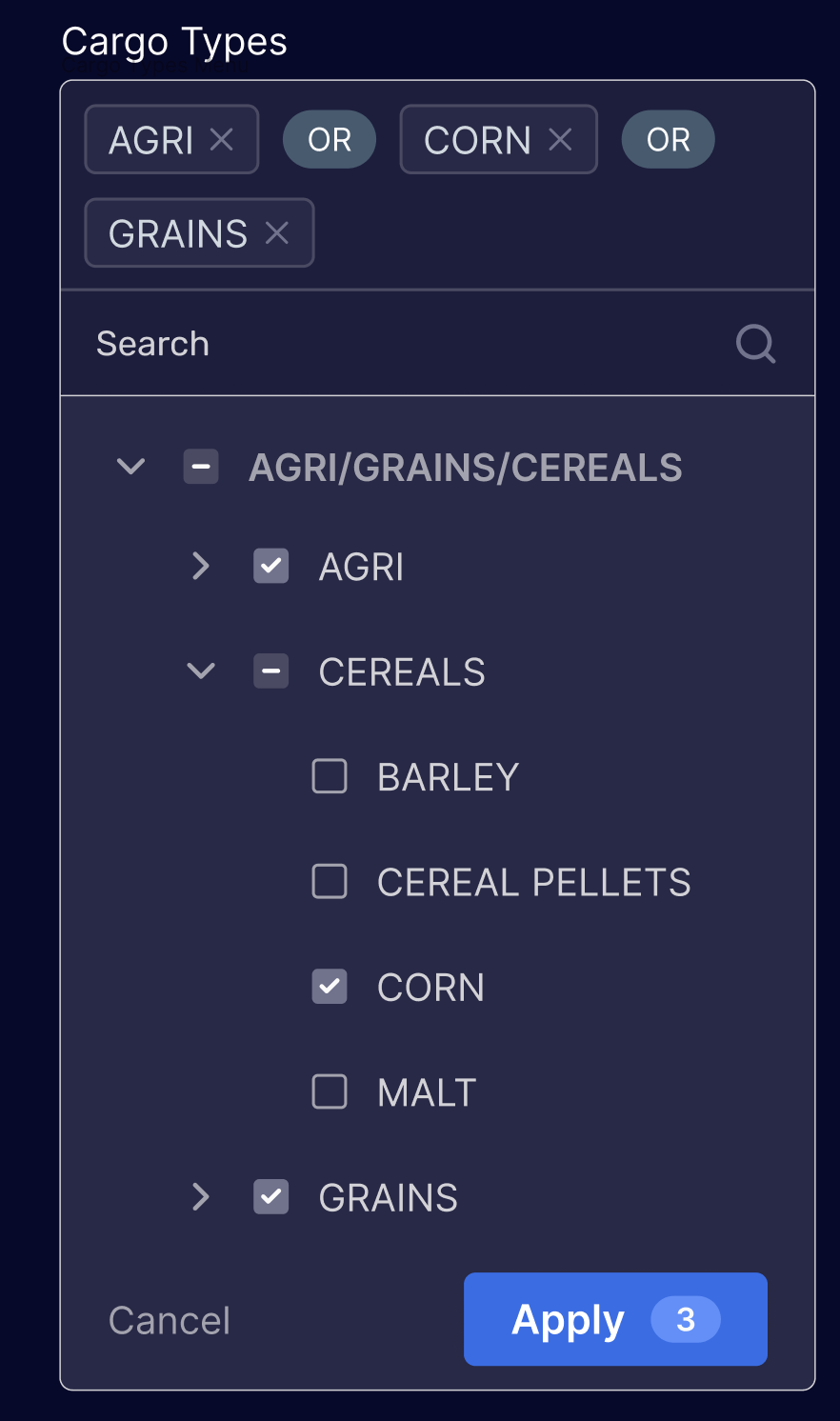Remove the GRAINS tag with its X icon

[x=277, y=233]
